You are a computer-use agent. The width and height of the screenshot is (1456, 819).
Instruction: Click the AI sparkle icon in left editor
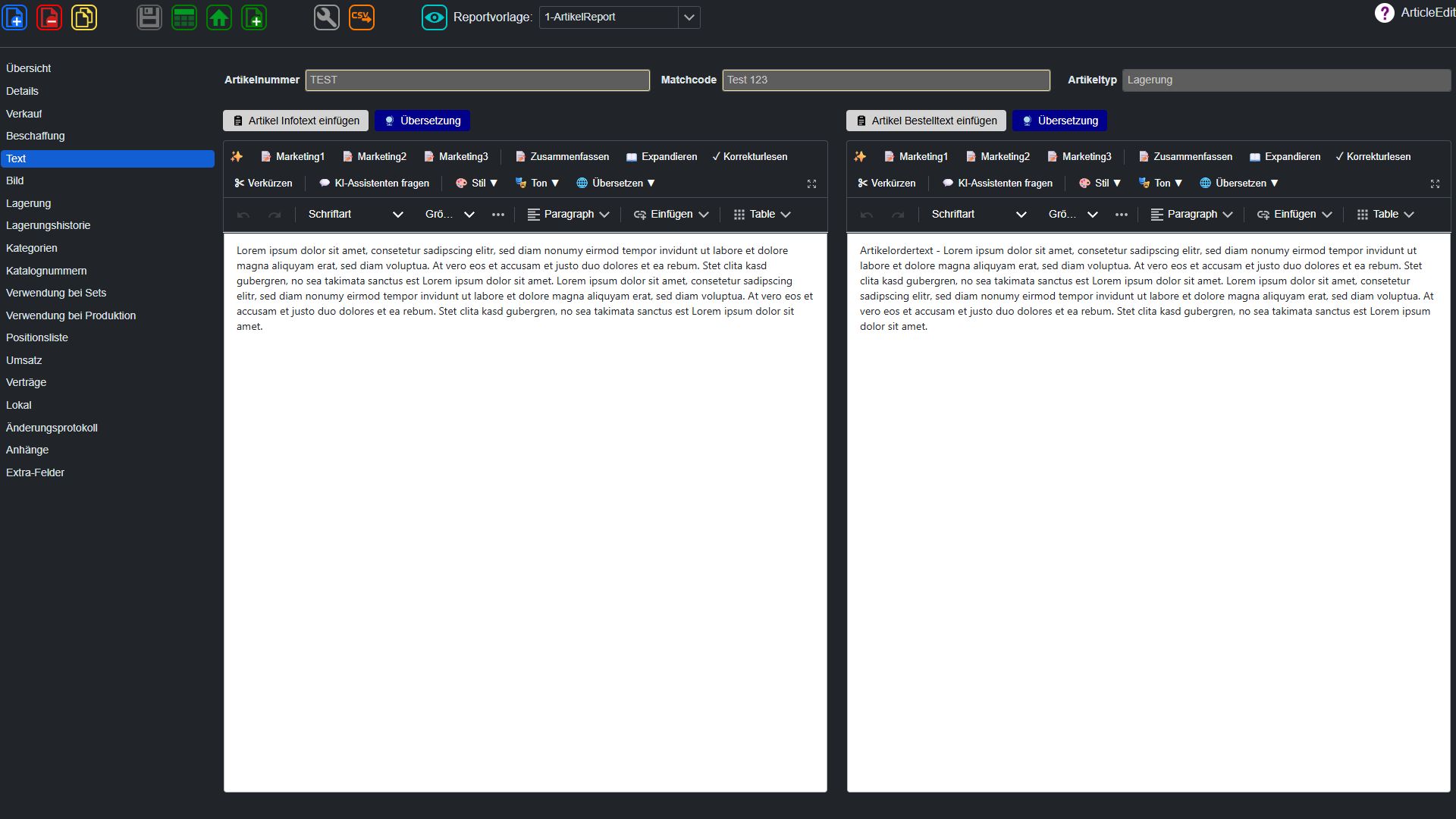pyautogui.click(x=237, y=156)
